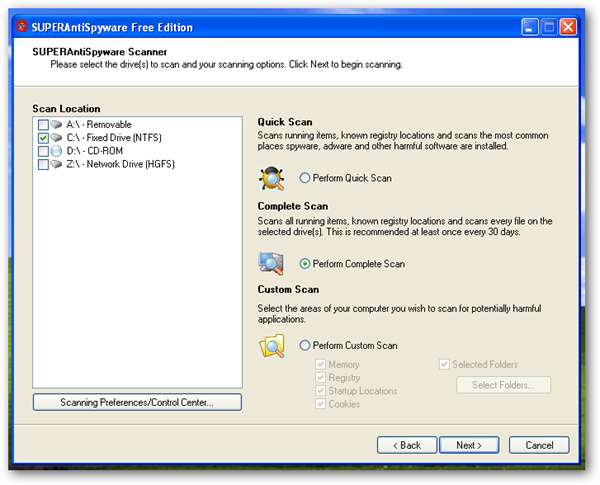600x485 pixels.
Task: Toggle the Selected Folders checkbox
Action: (444, 364)
